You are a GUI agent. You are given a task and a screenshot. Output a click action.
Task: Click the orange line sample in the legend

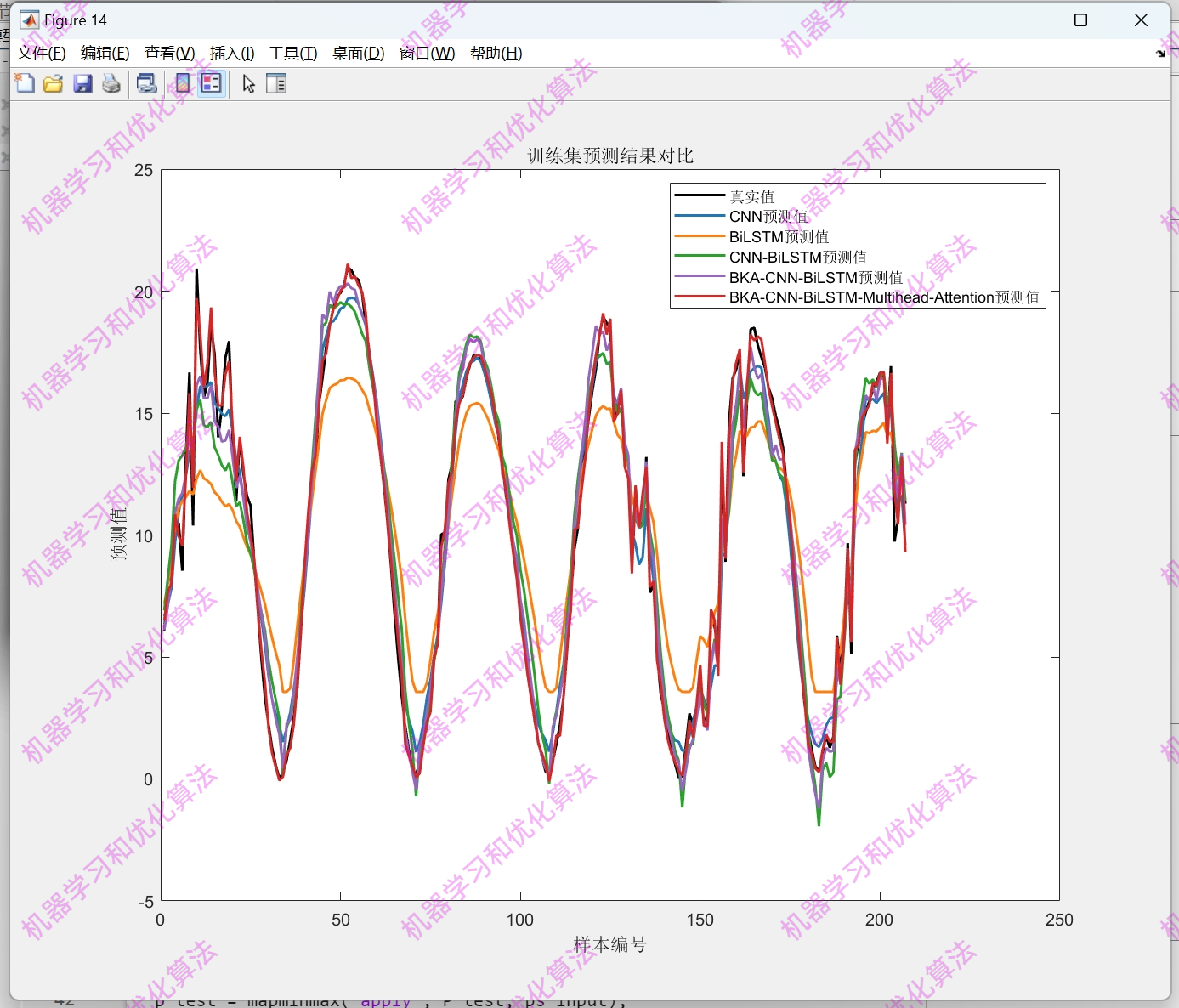pos(700,236)
